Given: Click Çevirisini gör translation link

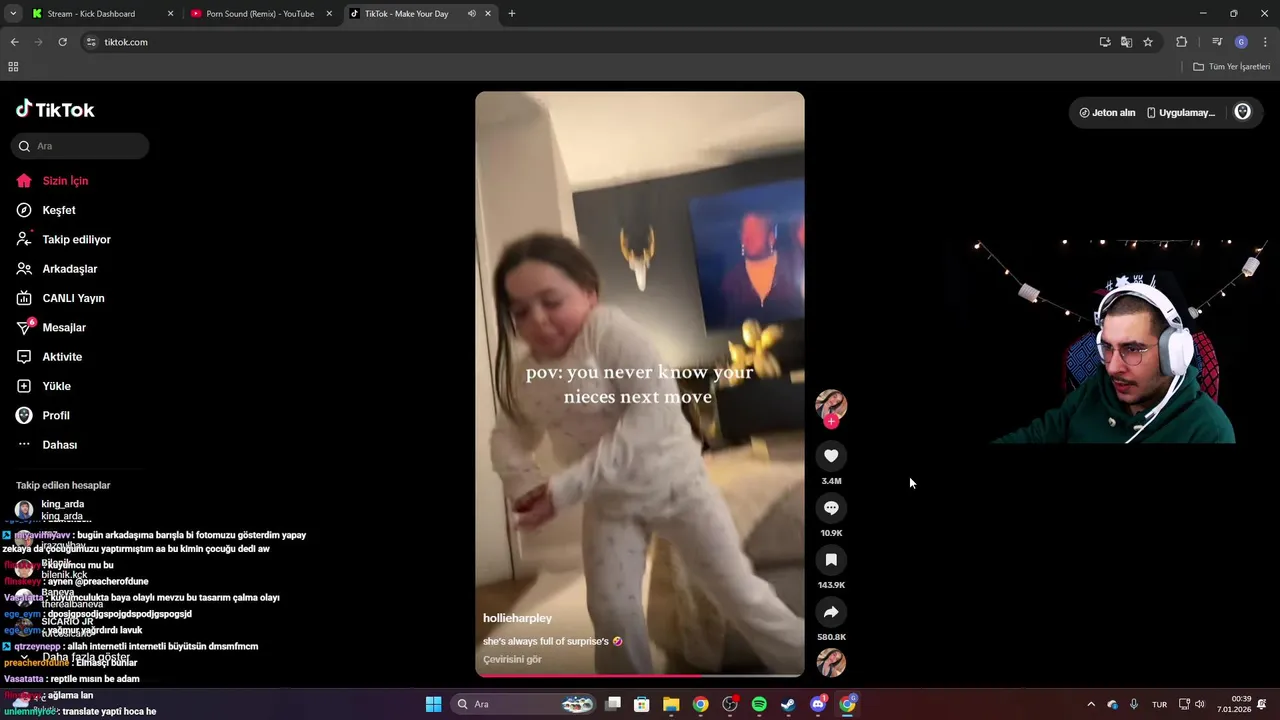Looking at the screenshot, I should (x=512, y=659).
